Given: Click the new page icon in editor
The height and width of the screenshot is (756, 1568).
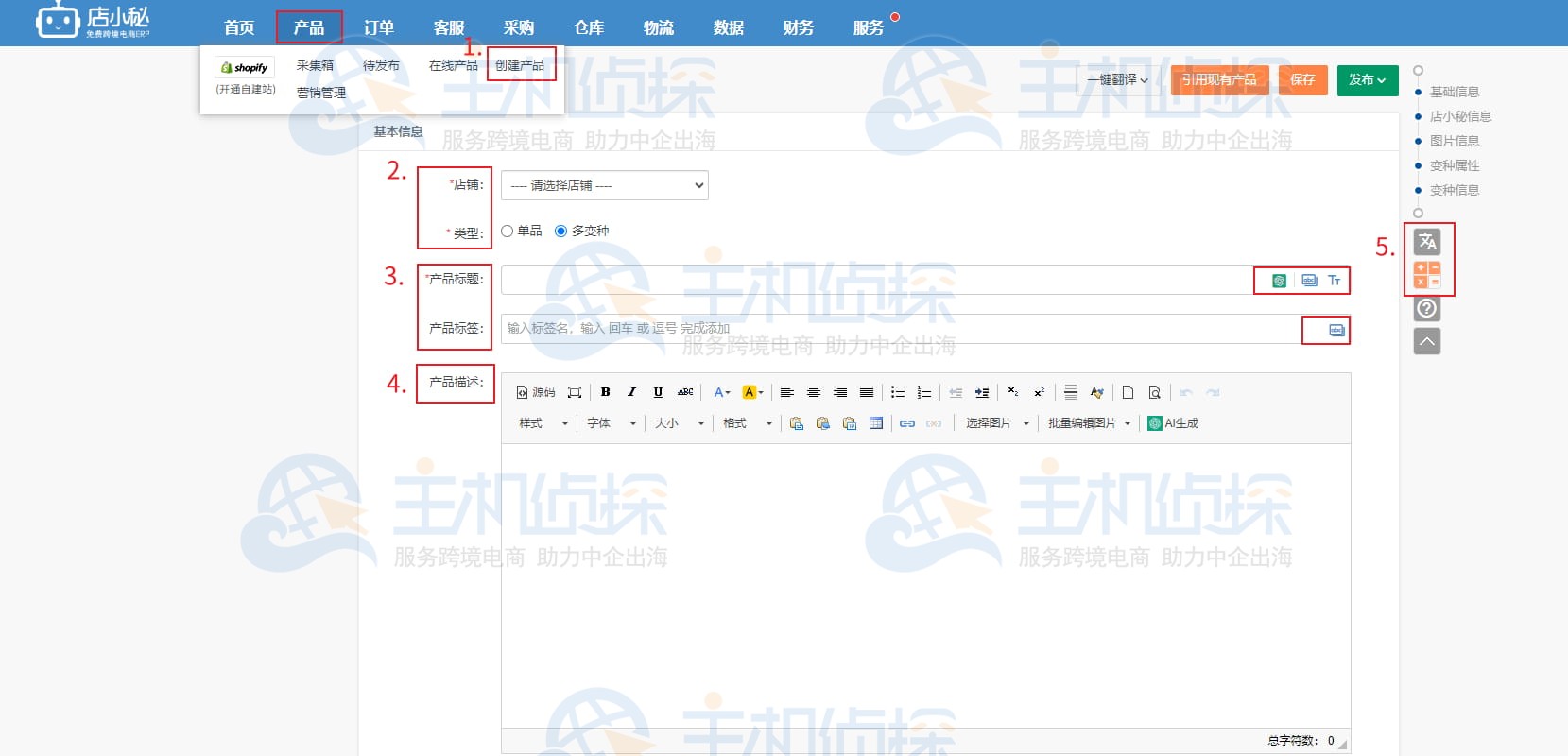Looking at the screenshot, I should [x=1128, y=392].
